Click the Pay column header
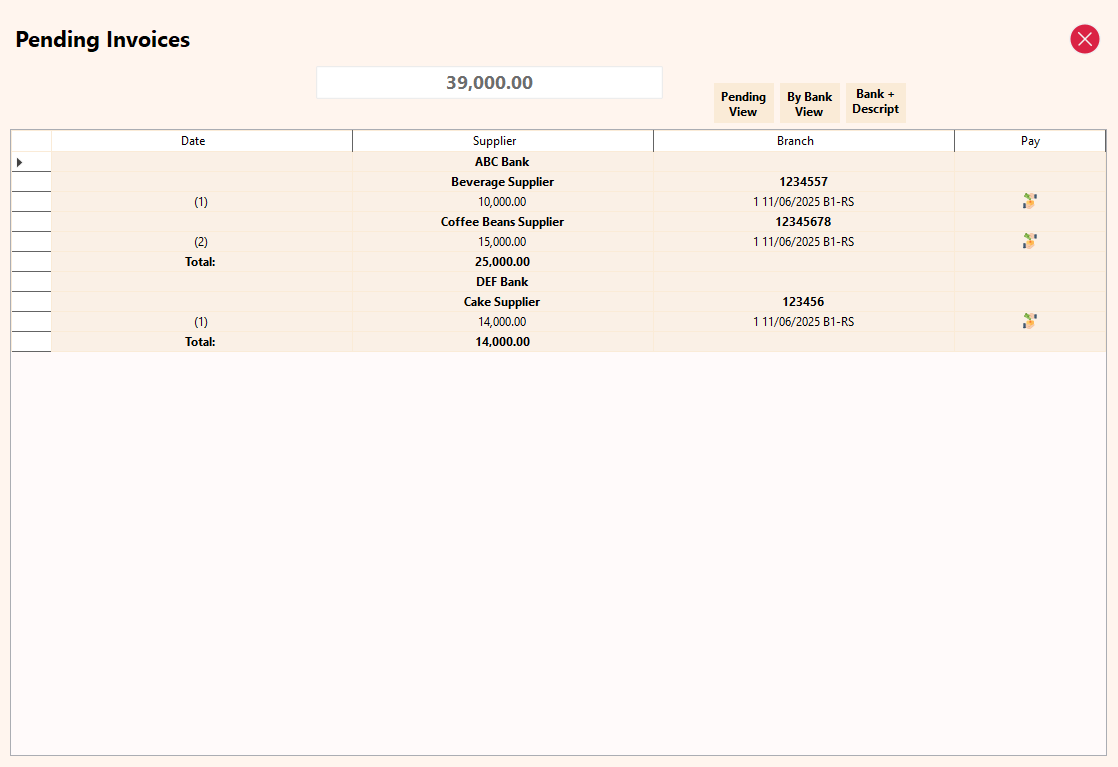This screenshot has height=767, width=1118. click(x=1030, y=141)
